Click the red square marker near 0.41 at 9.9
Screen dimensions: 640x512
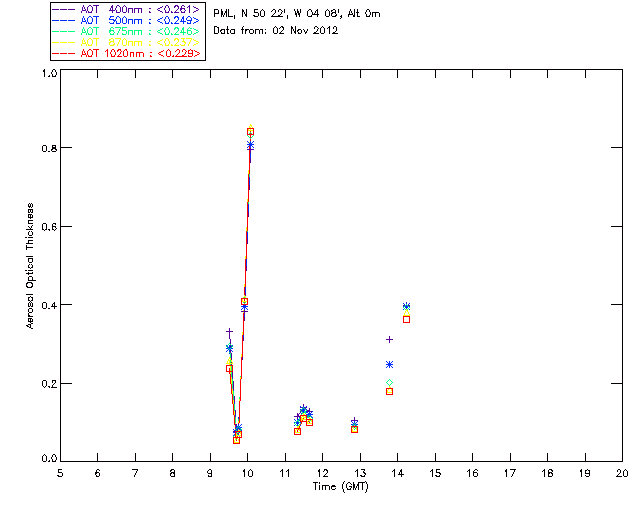pyautogui.click(x=244, y=302)
